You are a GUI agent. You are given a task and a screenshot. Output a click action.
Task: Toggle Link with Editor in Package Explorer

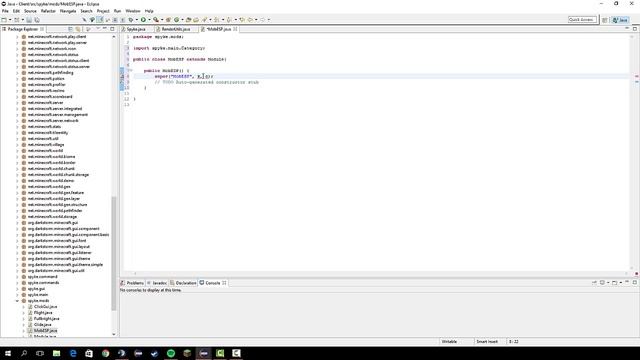[x=78, y=29]
